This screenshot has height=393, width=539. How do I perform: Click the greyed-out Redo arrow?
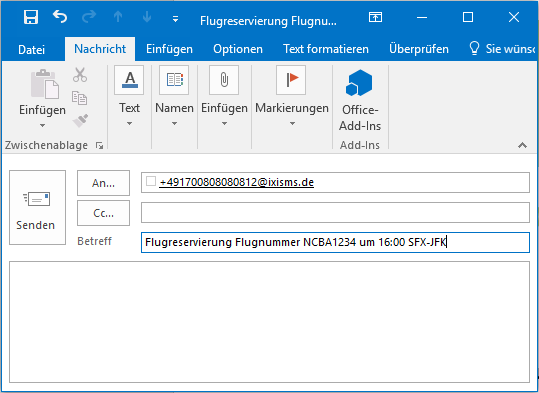point(89,17)
